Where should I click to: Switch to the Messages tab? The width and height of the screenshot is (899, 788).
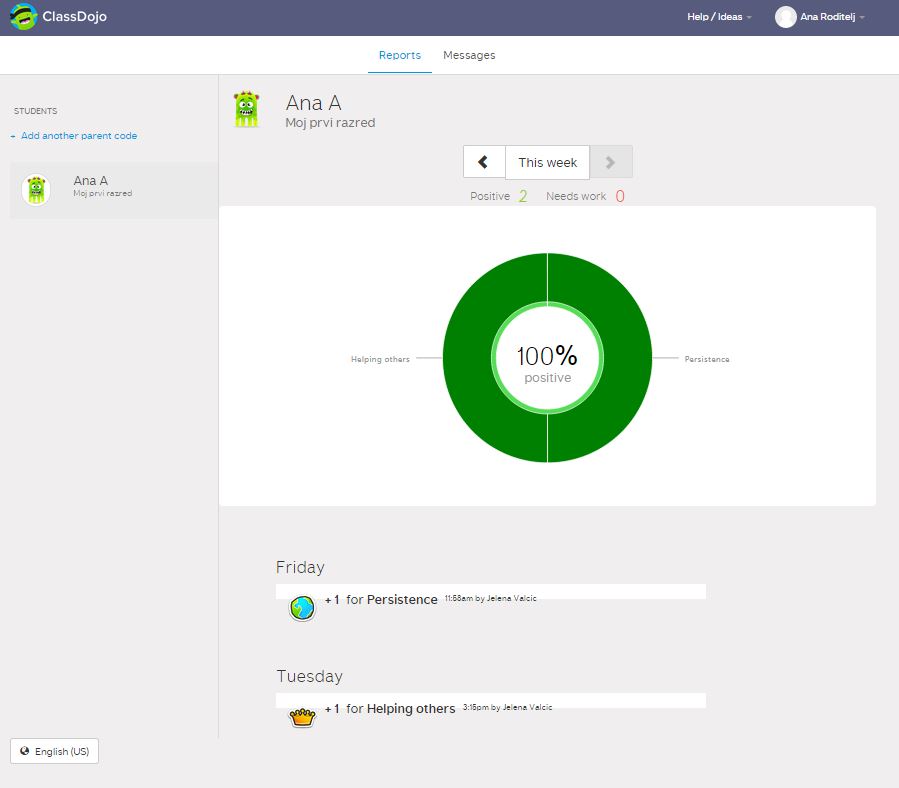tap(469, 55)
